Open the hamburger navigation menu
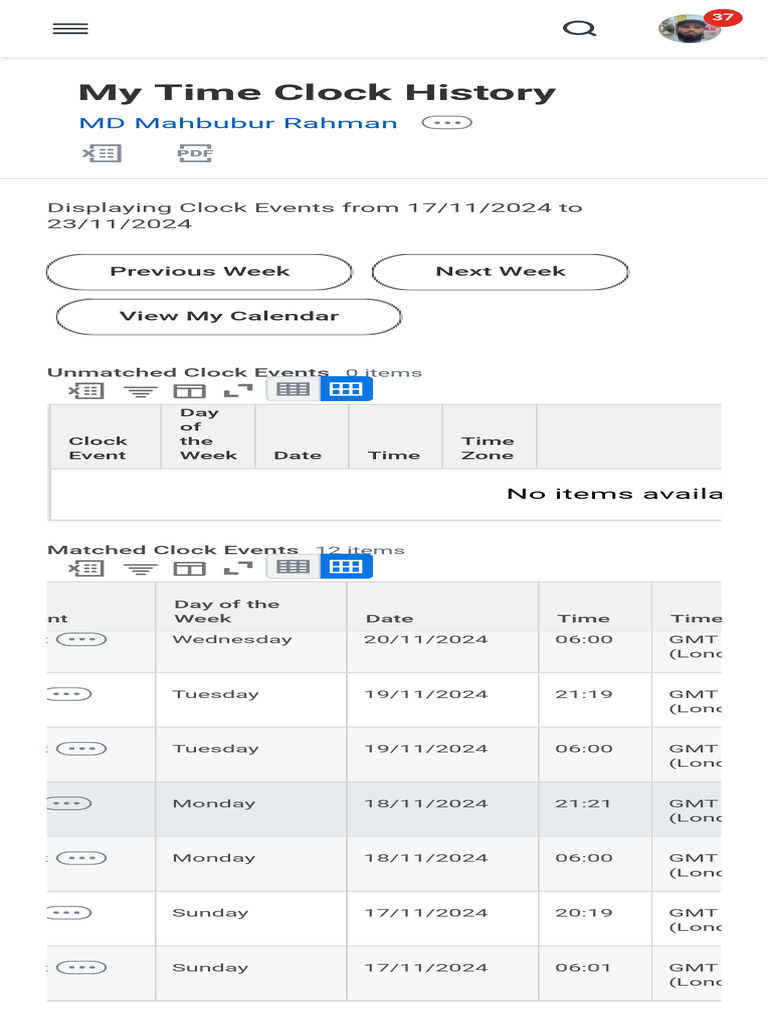The width and height of the screenshot is (768, 1024). pos(71,29)
